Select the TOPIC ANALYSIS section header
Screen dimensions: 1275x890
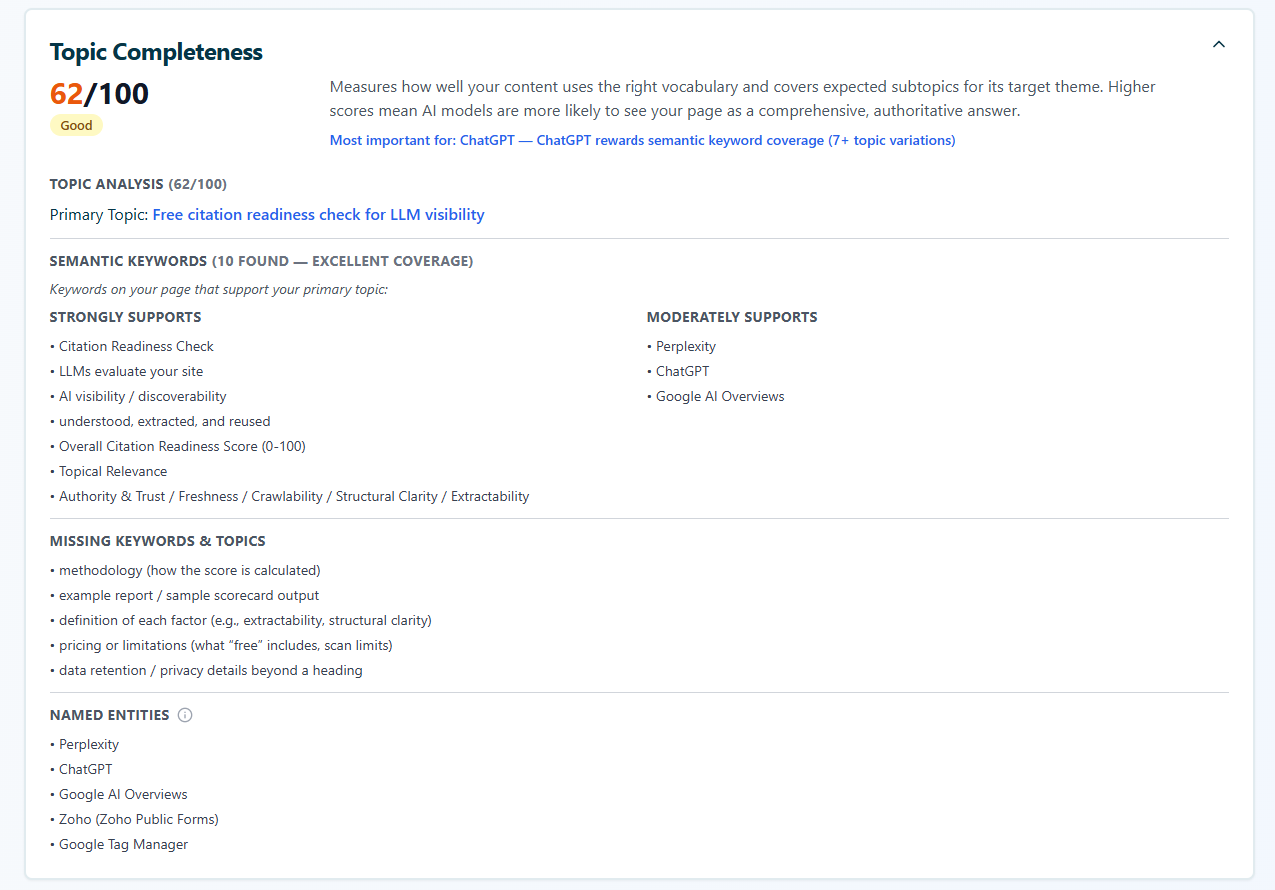click(105, 184)
